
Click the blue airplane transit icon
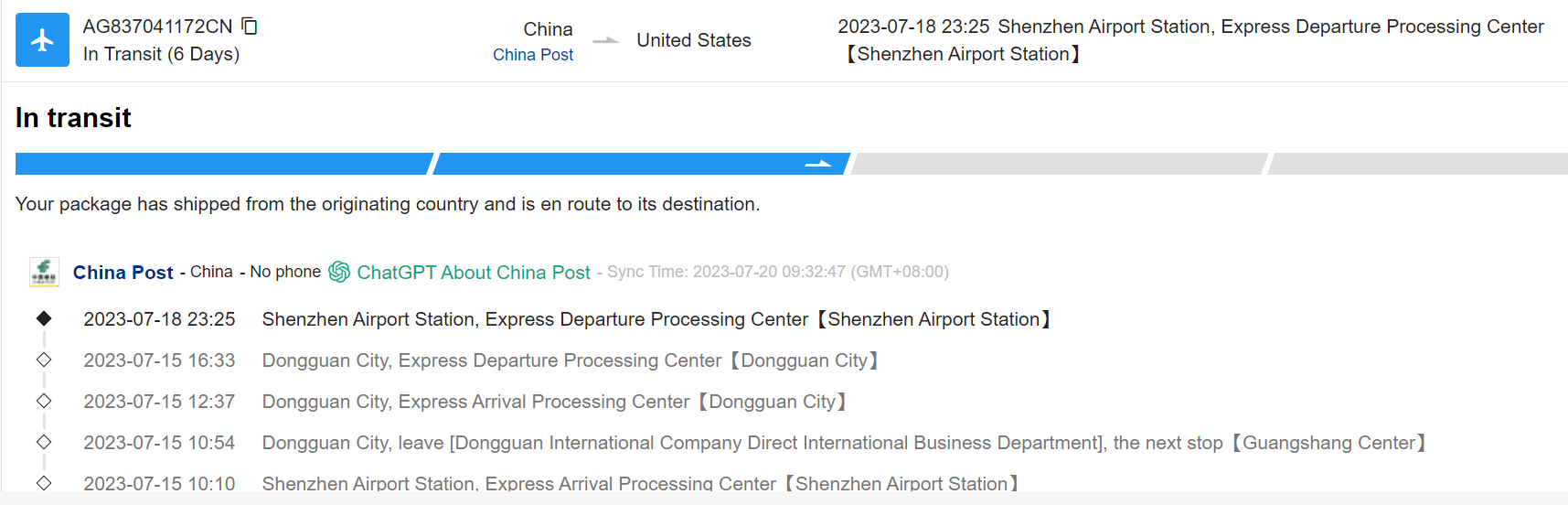42,40
